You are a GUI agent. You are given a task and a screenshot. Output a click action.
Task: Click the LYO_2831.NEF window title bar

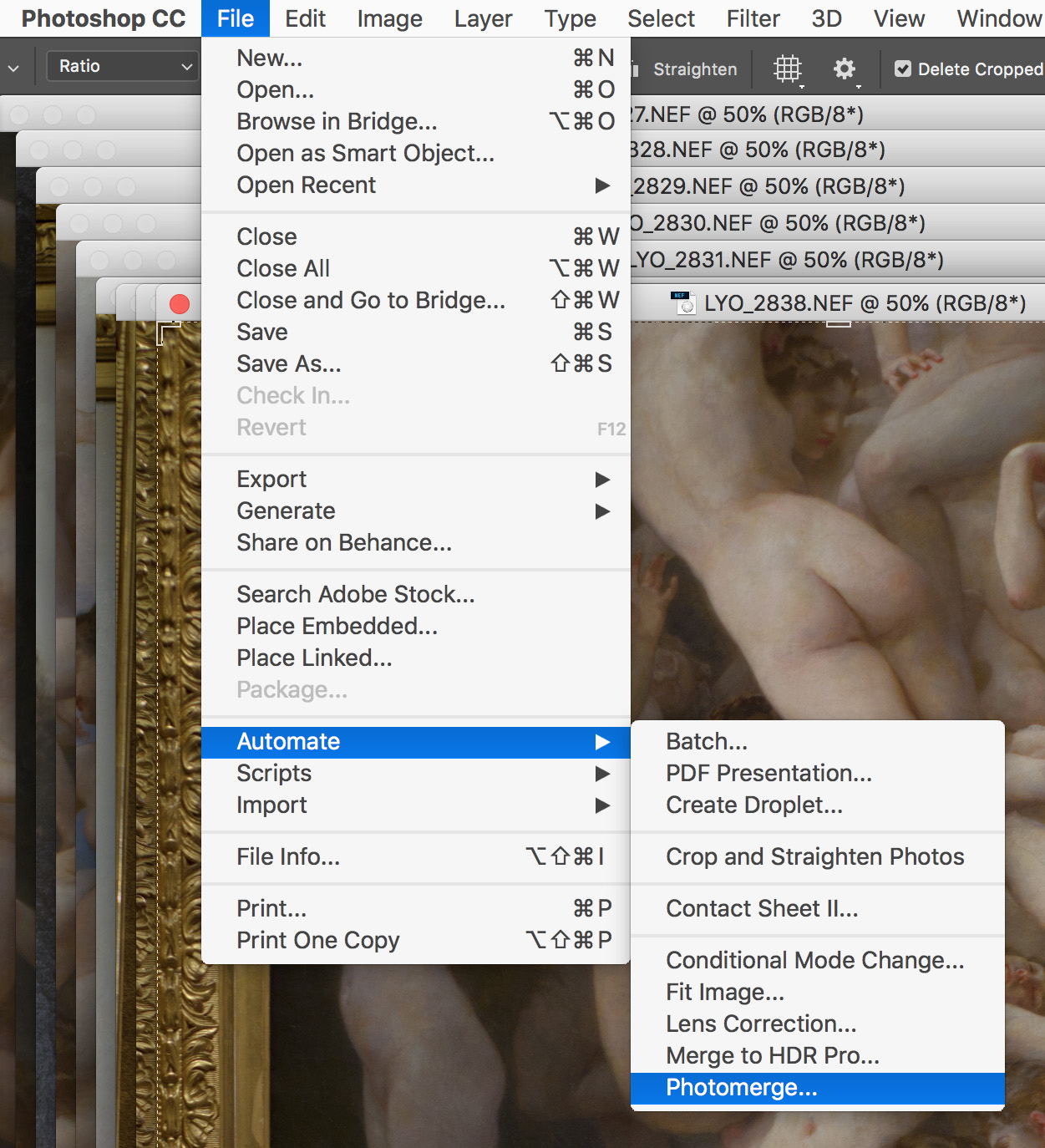(x=785, y=261)
